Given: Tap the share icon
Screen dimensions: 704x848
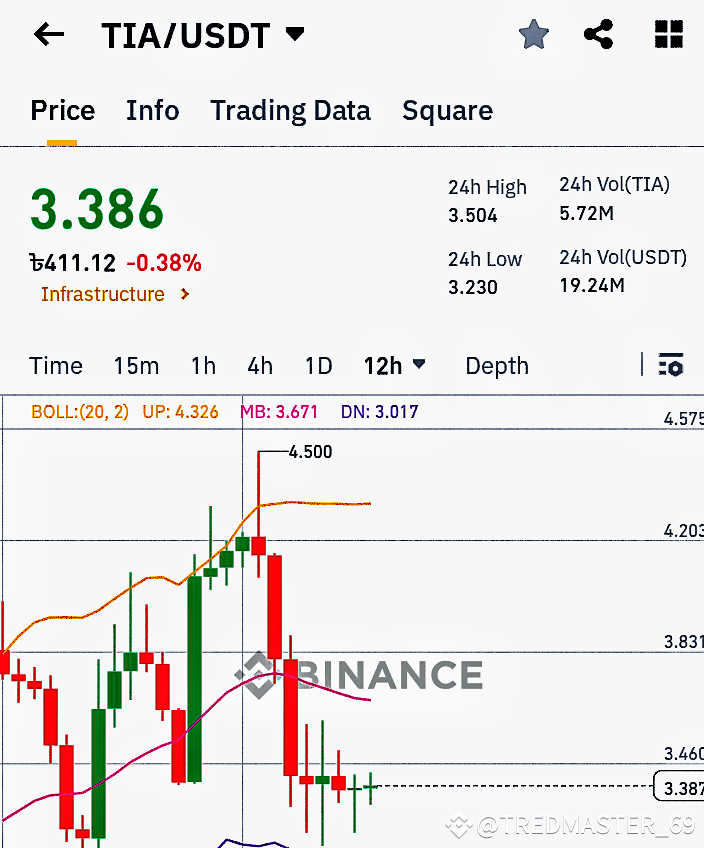Looking at the screenshot, I should tap(598, 35).
